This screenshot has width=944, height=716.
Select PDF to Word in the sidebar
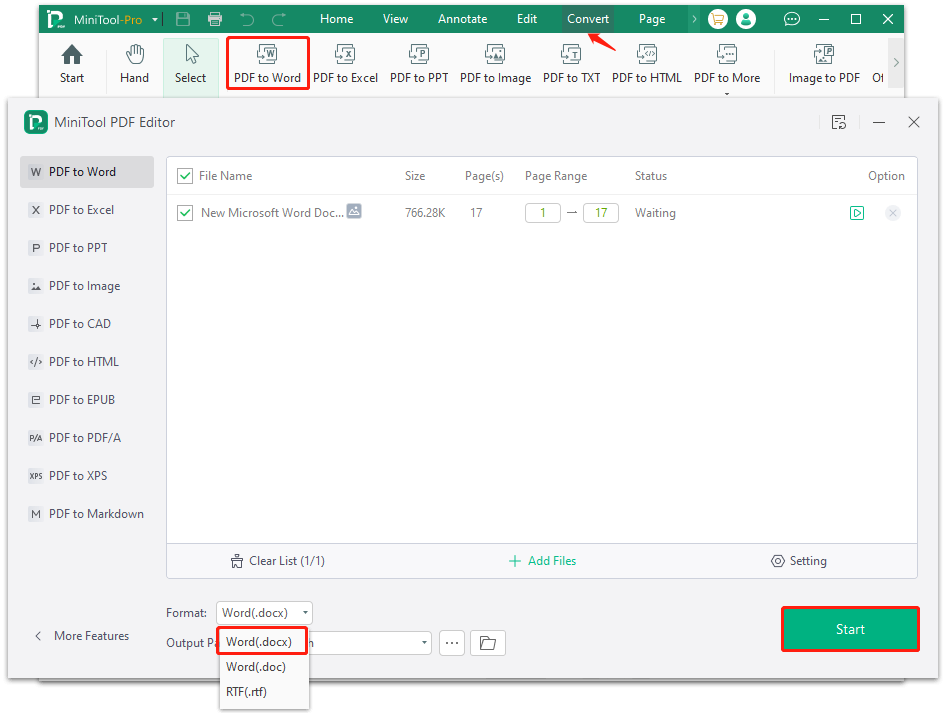pos(87,172)
